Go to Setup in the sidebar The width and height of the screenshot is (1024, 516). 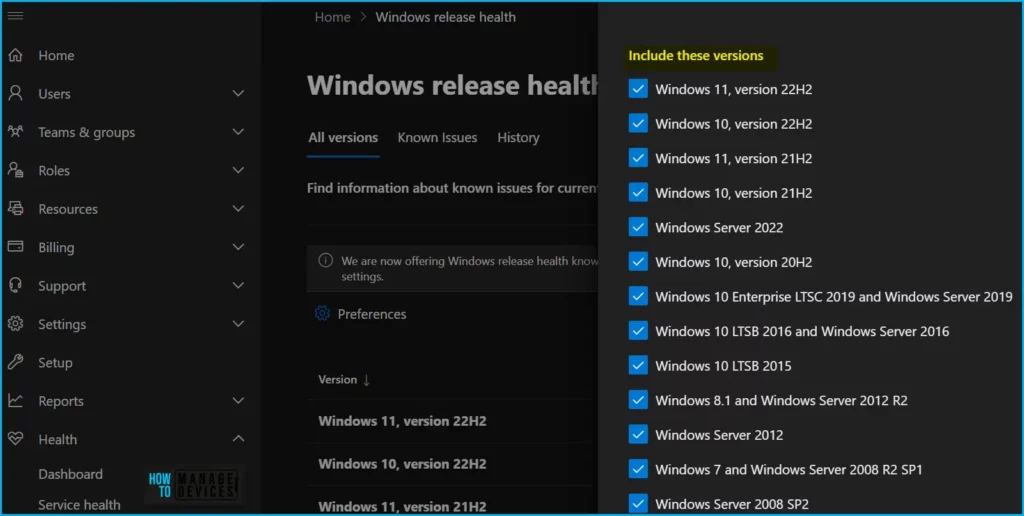(x=55, y=363)
